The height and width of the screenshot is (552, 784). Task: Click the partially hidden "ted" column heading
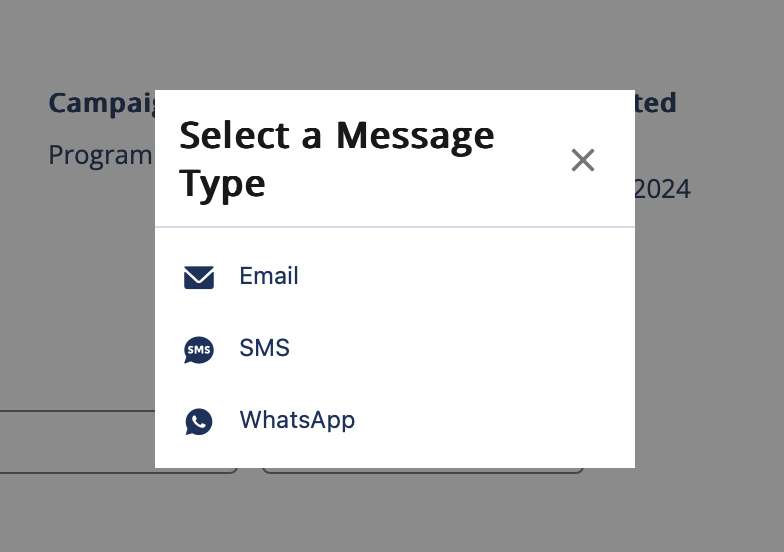pos(656,103)
